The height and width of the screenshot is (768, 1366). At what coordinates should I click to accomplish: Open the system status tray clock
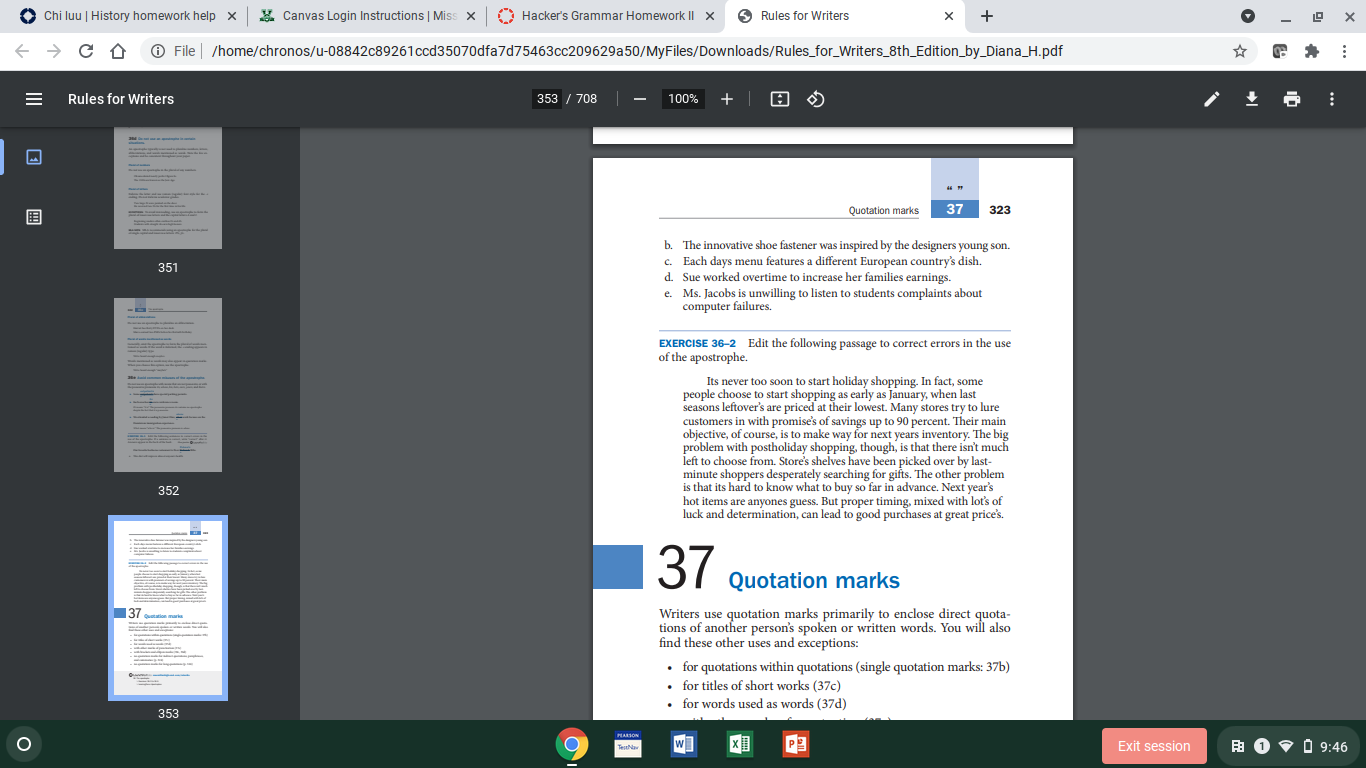1334,746
